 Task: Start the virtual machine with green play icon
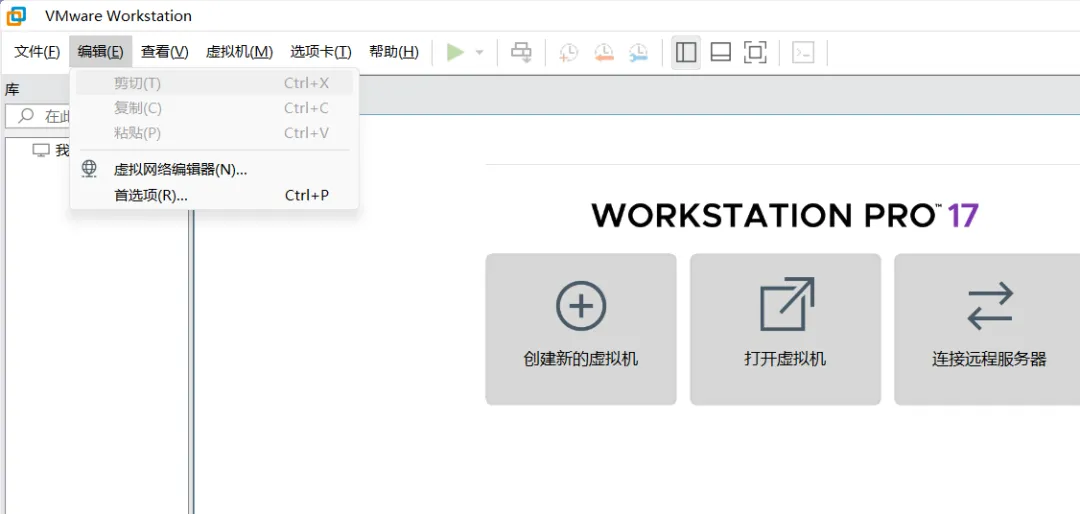pyautogui.click(x=455, y=52)
